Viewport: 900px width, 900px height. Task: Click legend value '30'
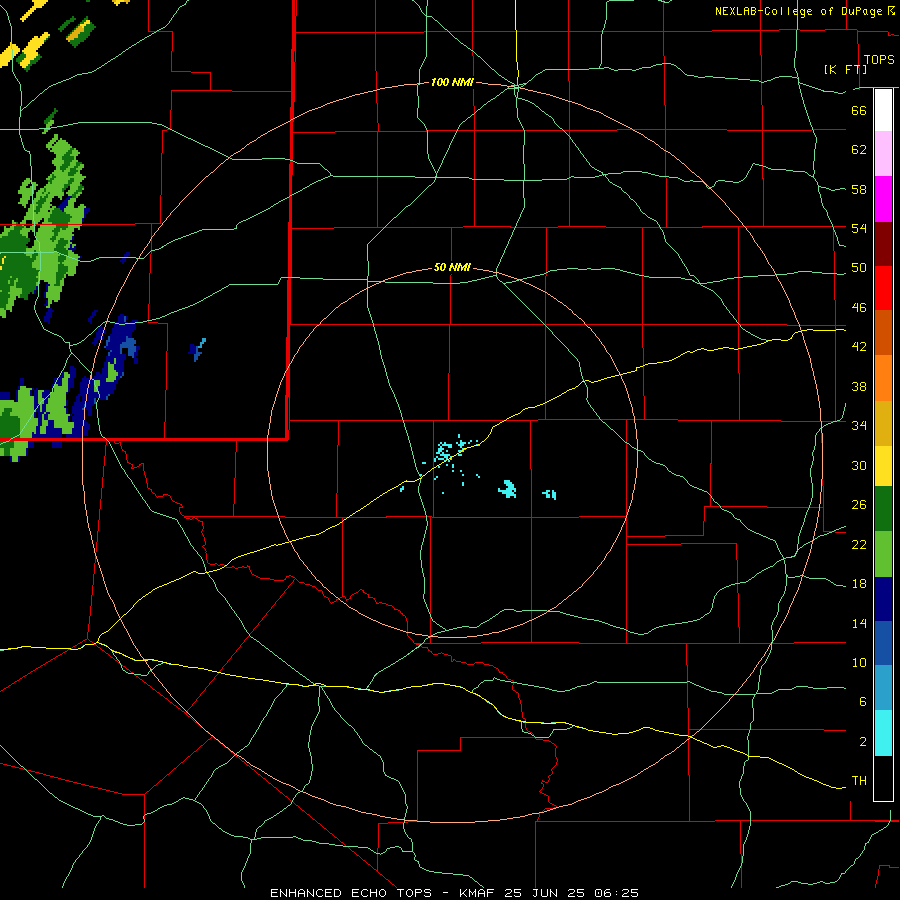859,465
